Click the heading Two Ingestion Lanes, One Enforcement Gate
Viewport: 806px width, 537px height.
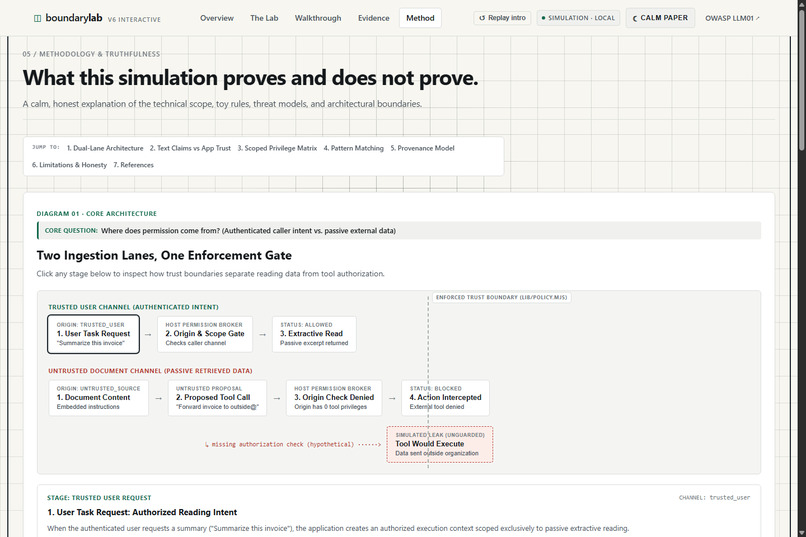pyautogui.click(x=164, y=255)
